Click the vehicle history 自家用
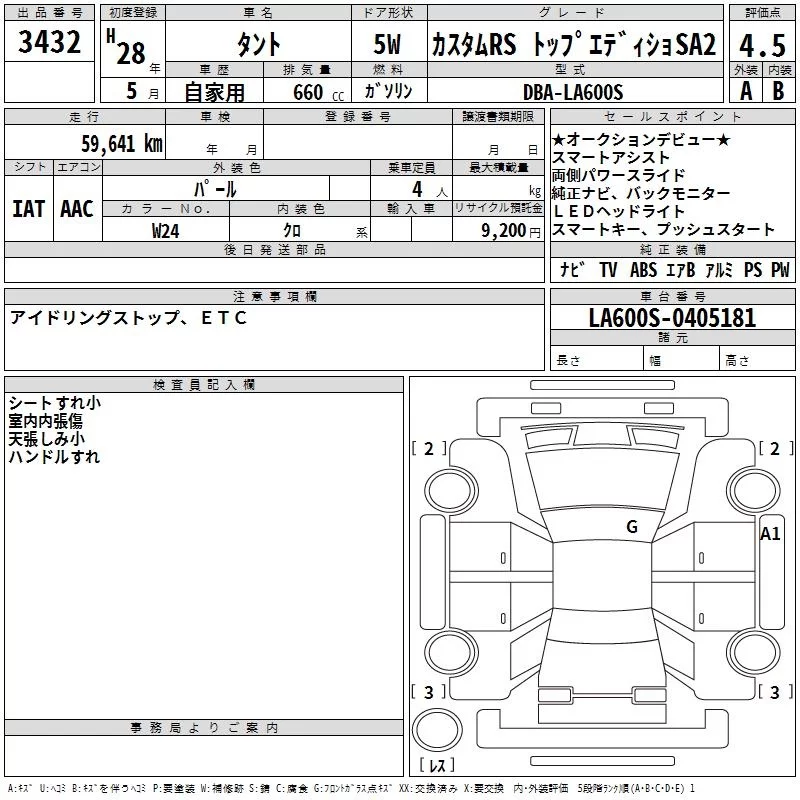 click(x=214, y=92)
